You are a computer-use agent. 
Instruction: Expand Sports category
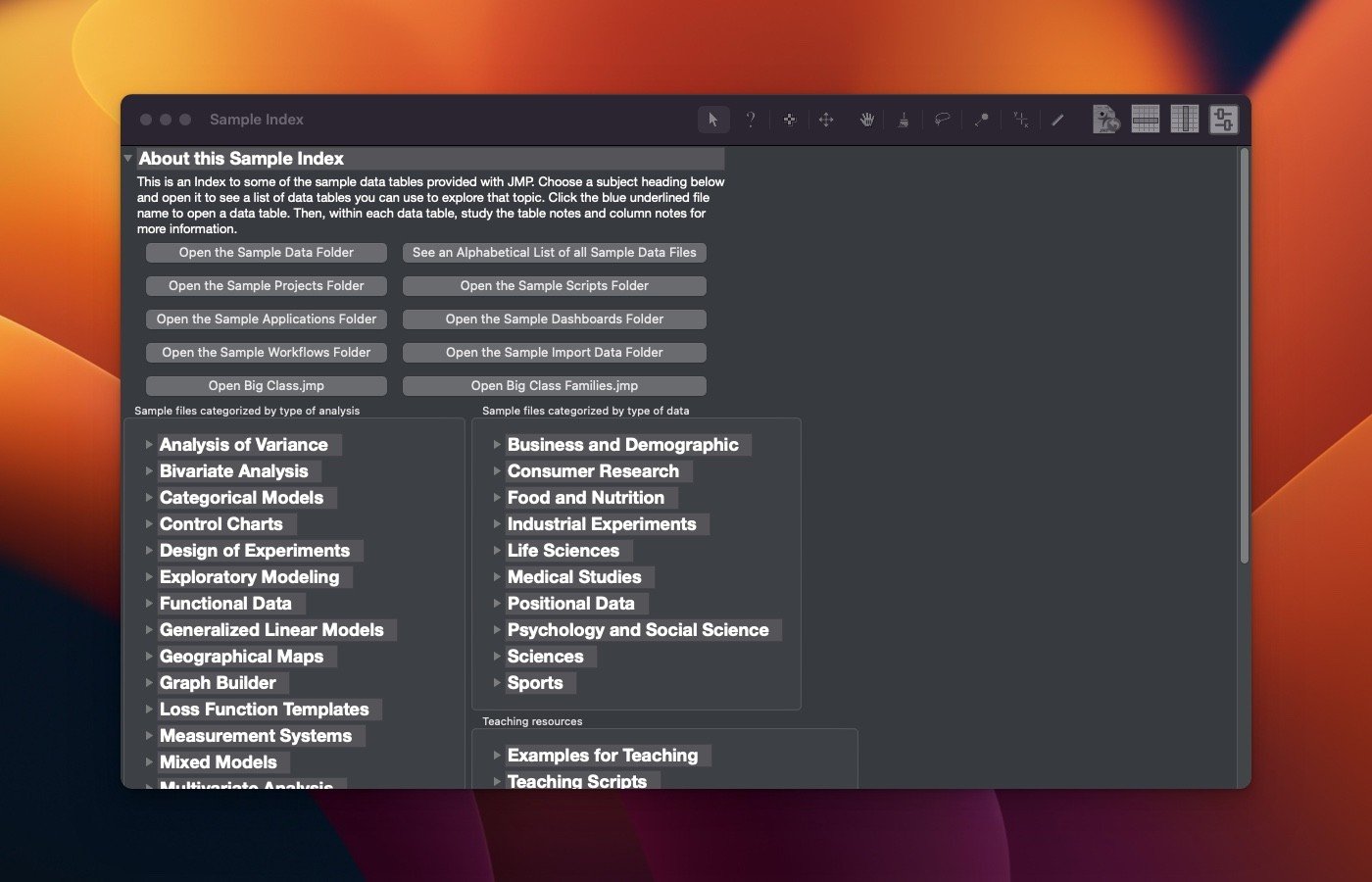coord(497,683)
